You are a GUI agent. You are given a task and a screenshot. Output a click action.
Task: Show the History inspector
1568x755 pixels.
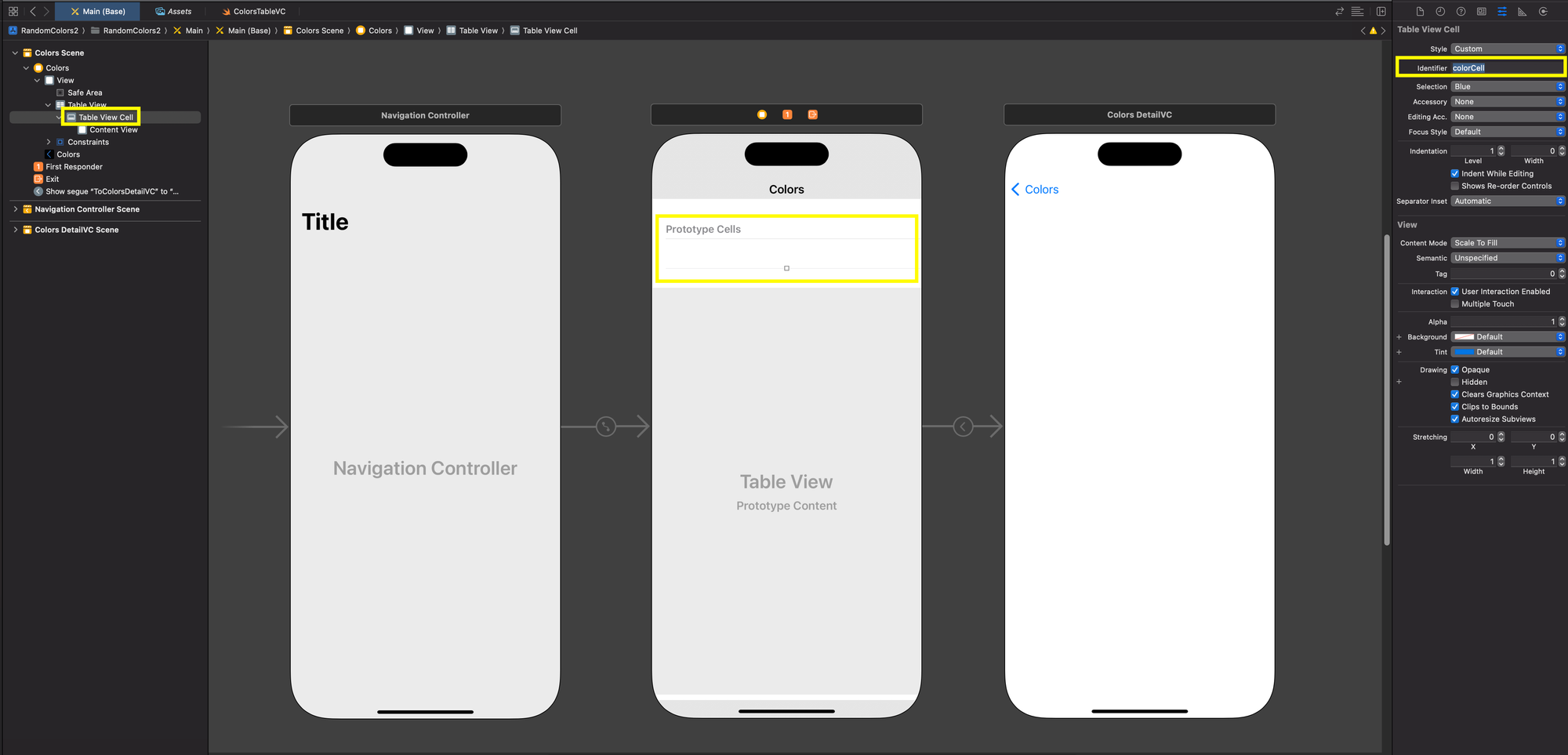(1440, 11)
